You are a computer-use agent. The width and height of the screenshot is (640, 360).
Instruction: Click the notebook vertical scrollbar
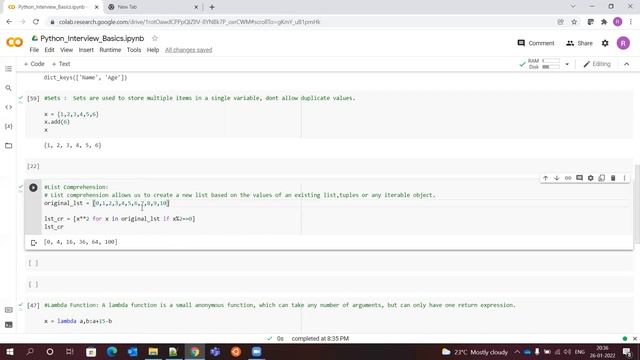point(637,204)
